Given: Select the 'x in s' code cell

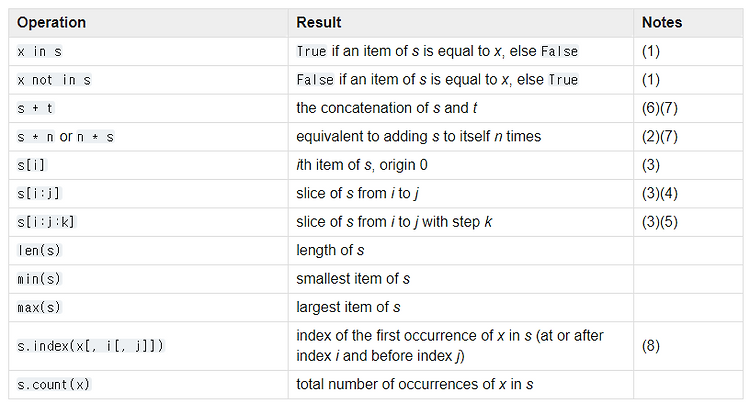Looking at the screenshot, I should [x=39, y=52].
